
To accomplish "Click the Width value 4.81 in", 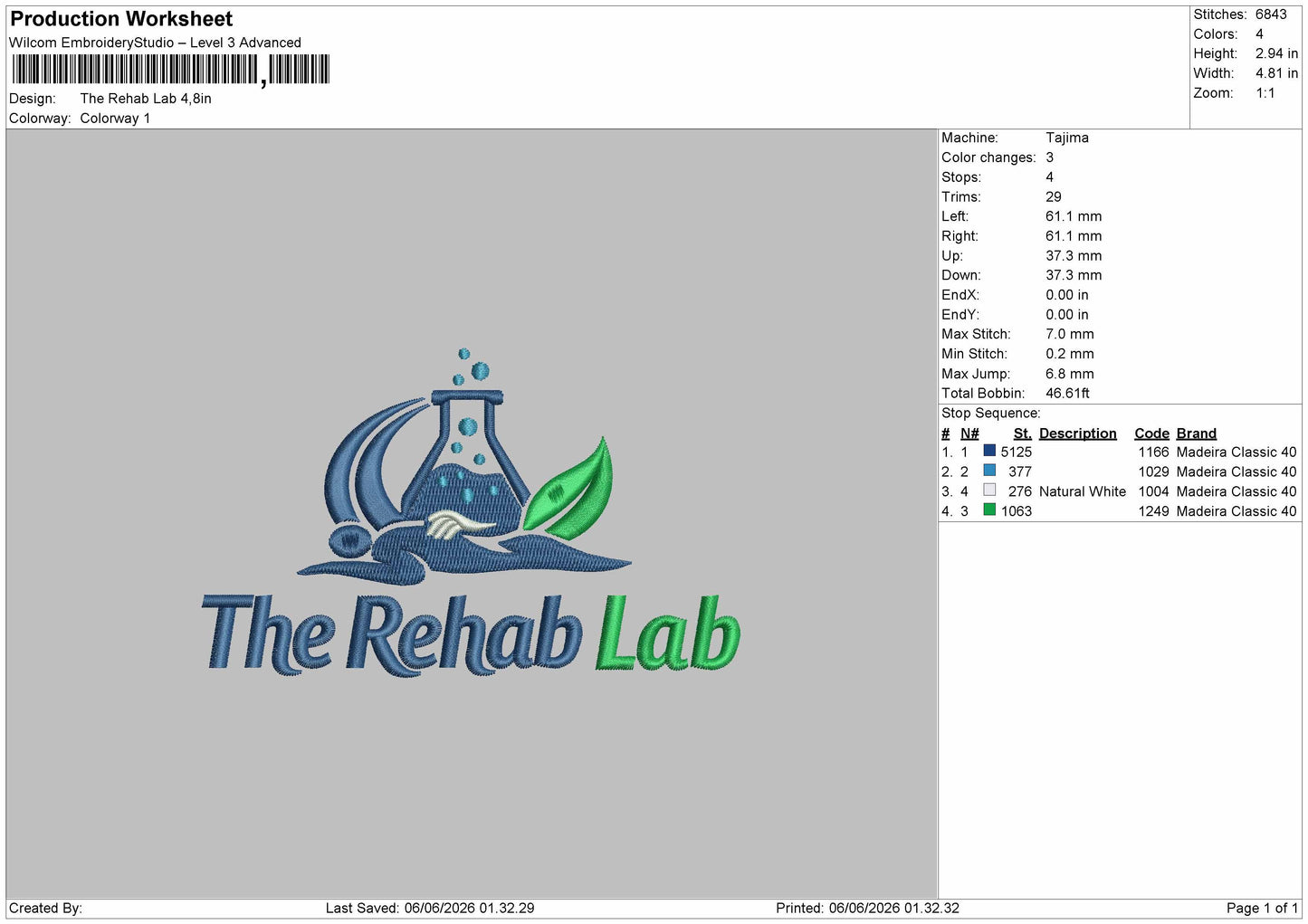I will 1276,73.
